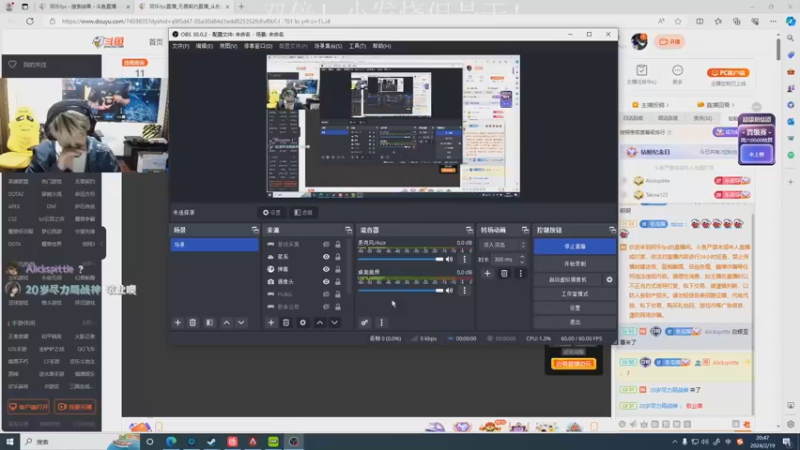Toggle lock on the PUBG source
Screen dimensions: 800x450
coord(338,294)
